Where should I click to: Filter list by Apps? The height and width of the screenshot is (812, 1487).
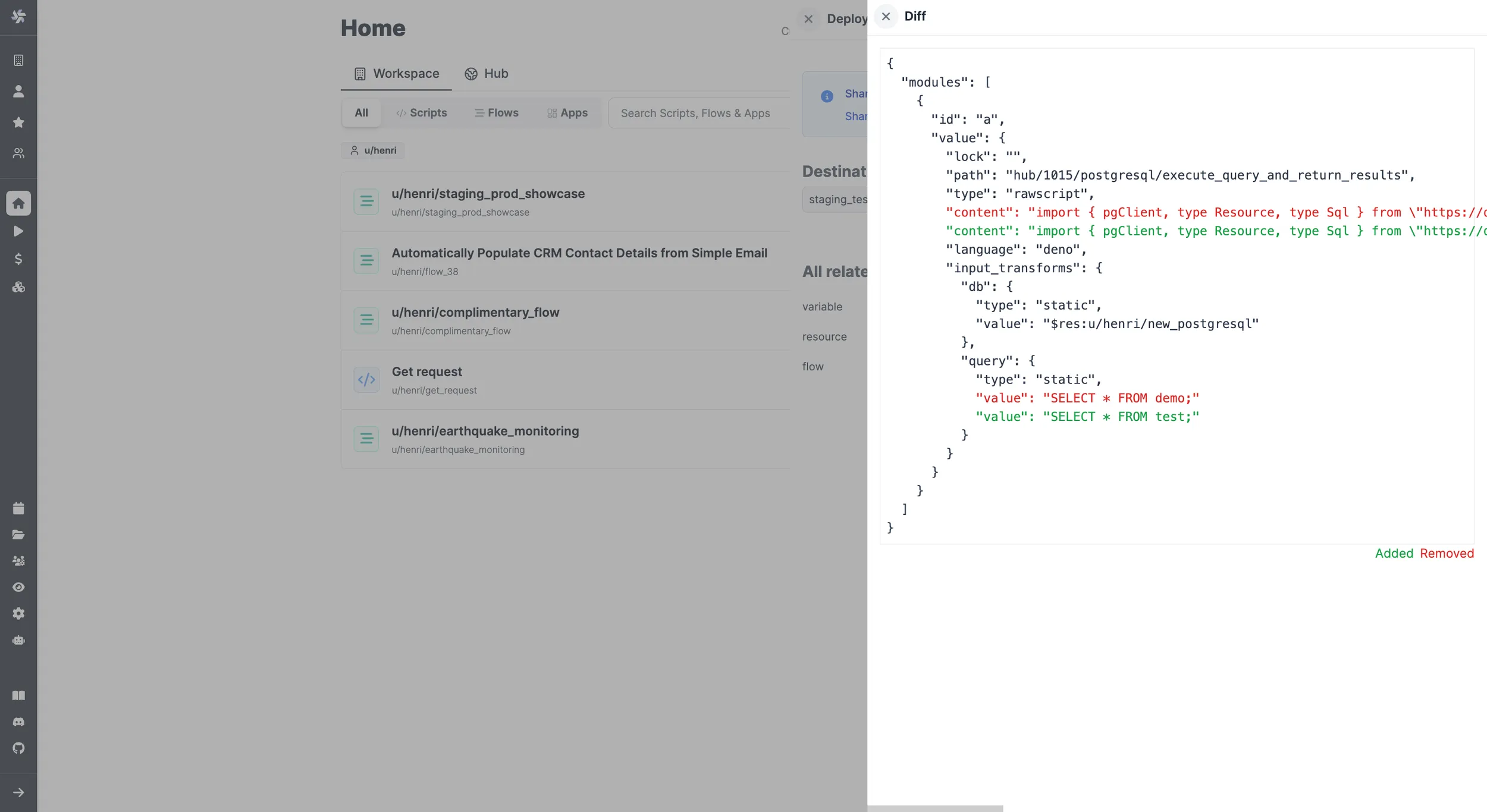click(x=567, y=113)
